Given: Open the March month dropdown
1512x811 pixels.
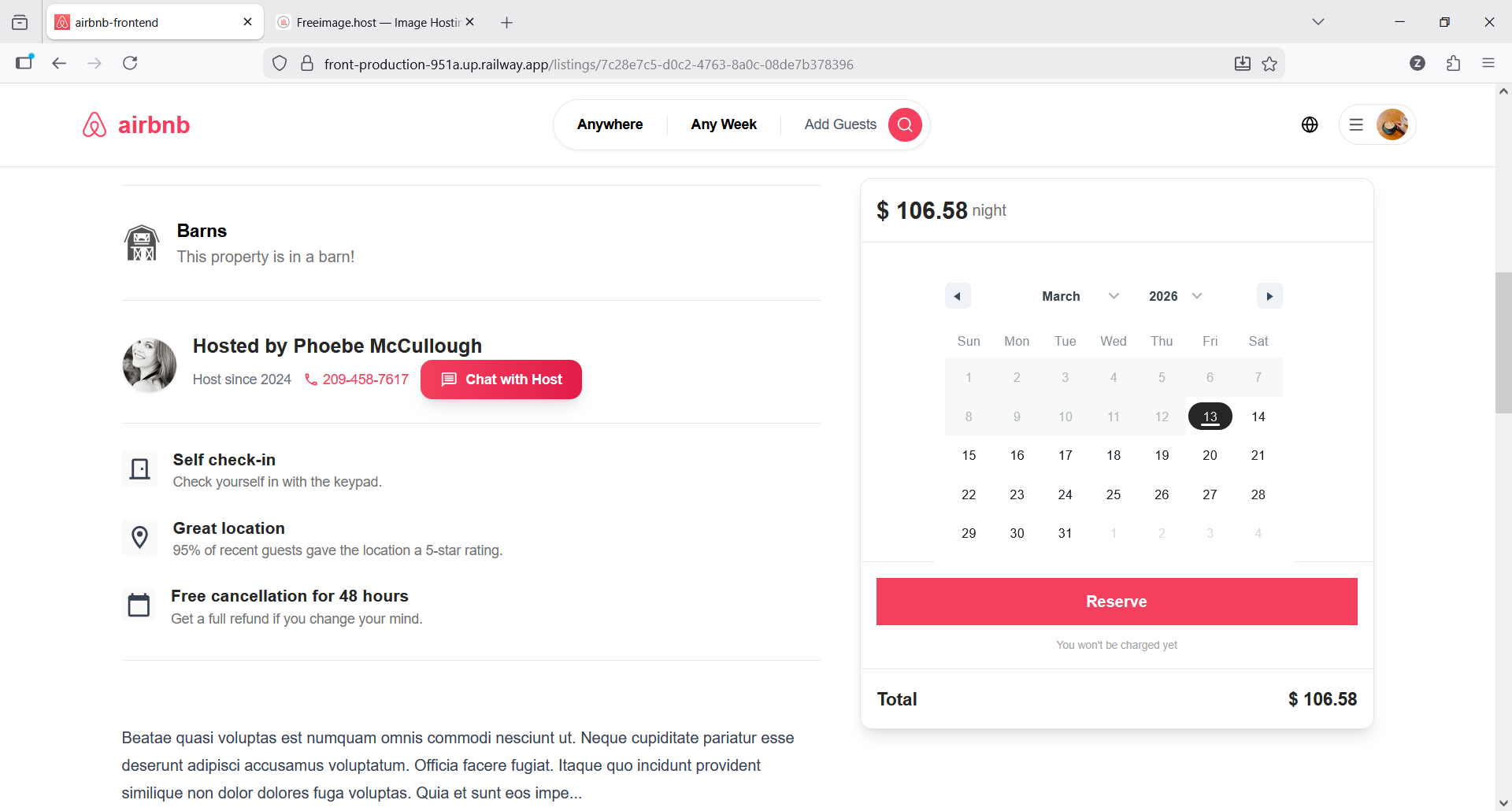Looking at the screenshot, I should coord(1079,296).
